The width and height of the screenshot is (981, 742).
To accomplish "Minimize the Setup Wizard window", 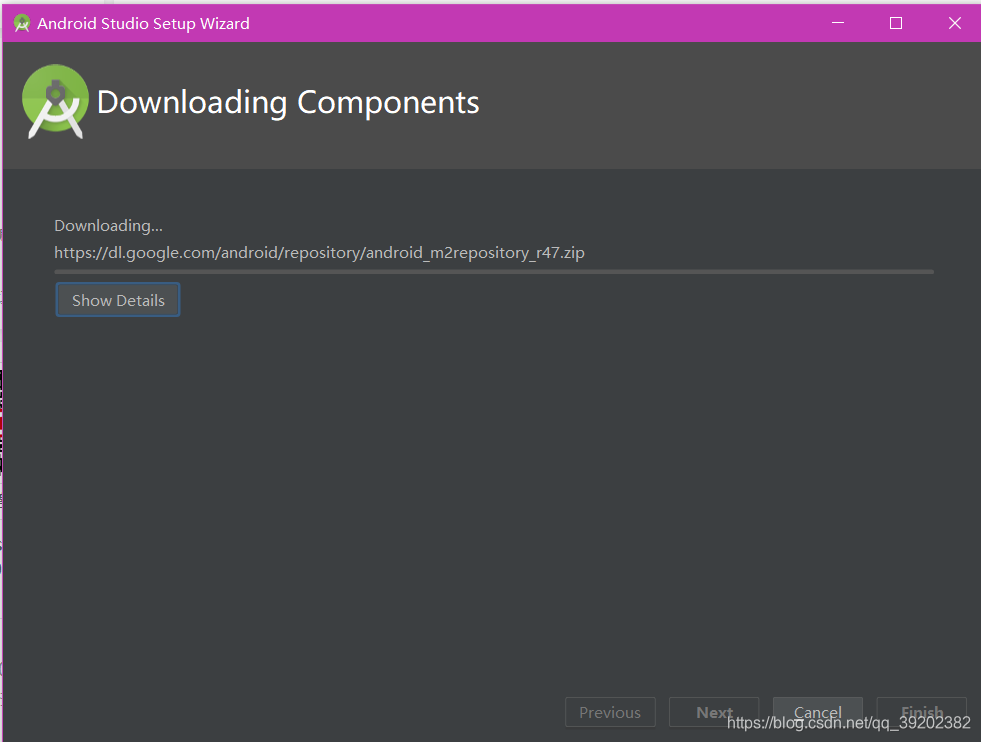I will [x=838, y=23].
